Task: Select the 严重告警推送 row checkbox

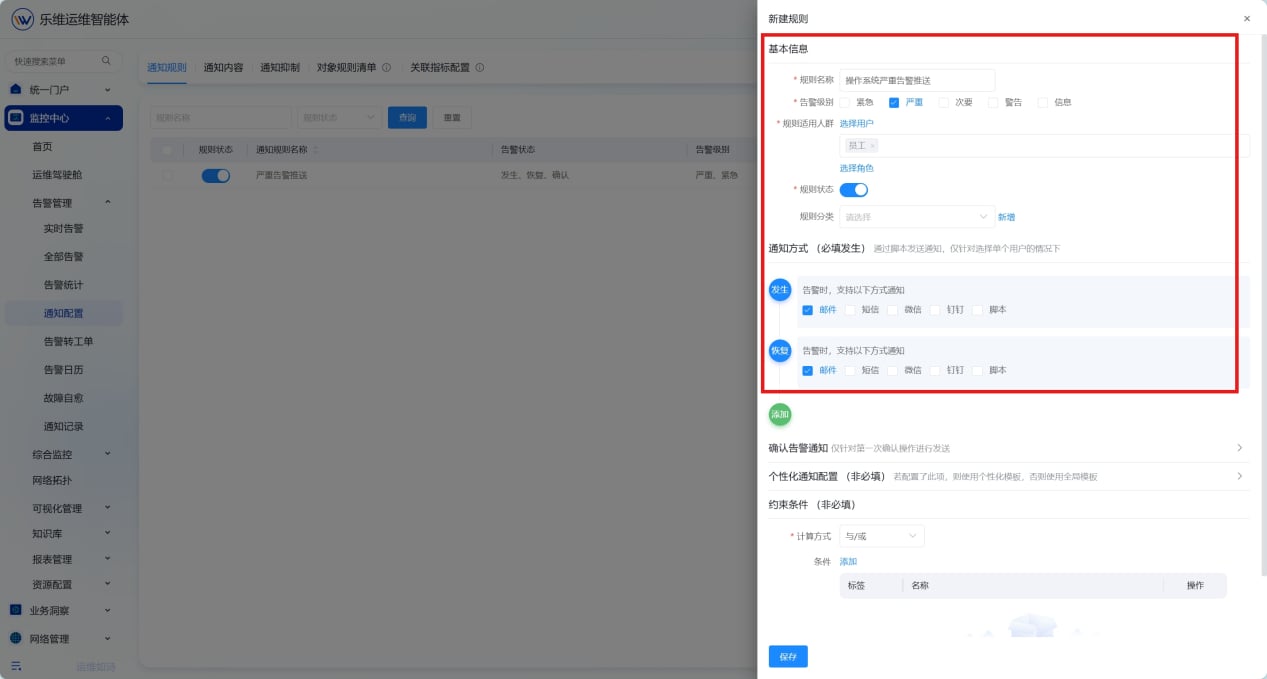Action: point(167,175)
